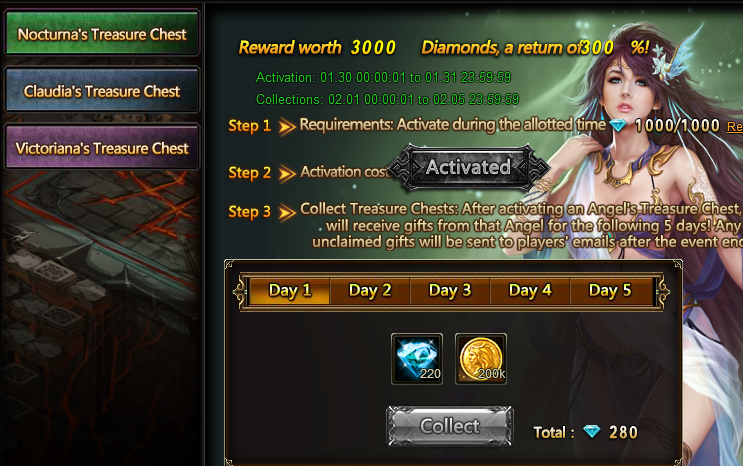Open Claudia's Treasure Chest
The height and width of the screenshot is (466, 743).
(x=102, y=91)
